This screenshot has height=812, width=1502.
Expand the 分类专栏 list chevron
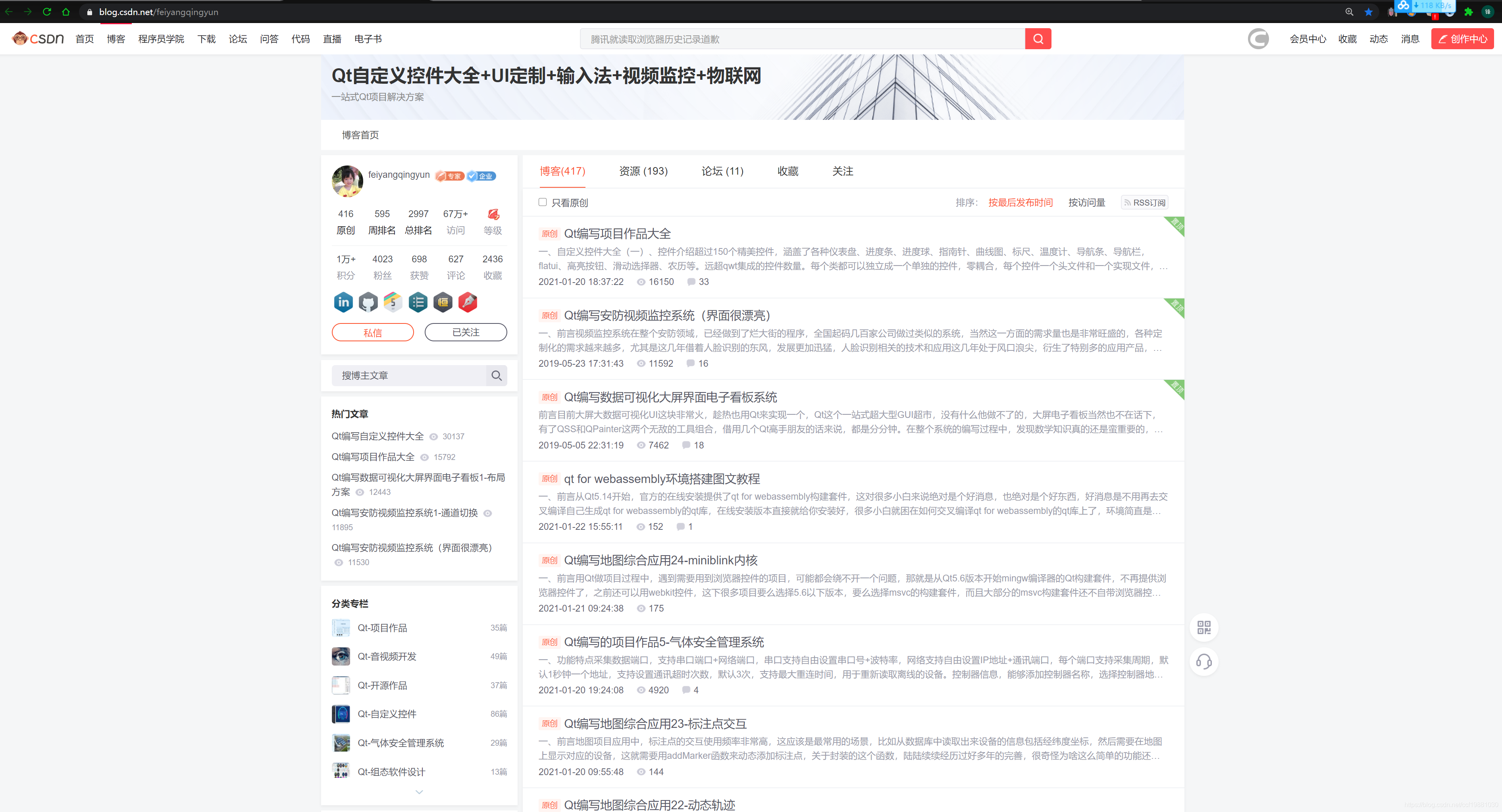coord(419,792)
